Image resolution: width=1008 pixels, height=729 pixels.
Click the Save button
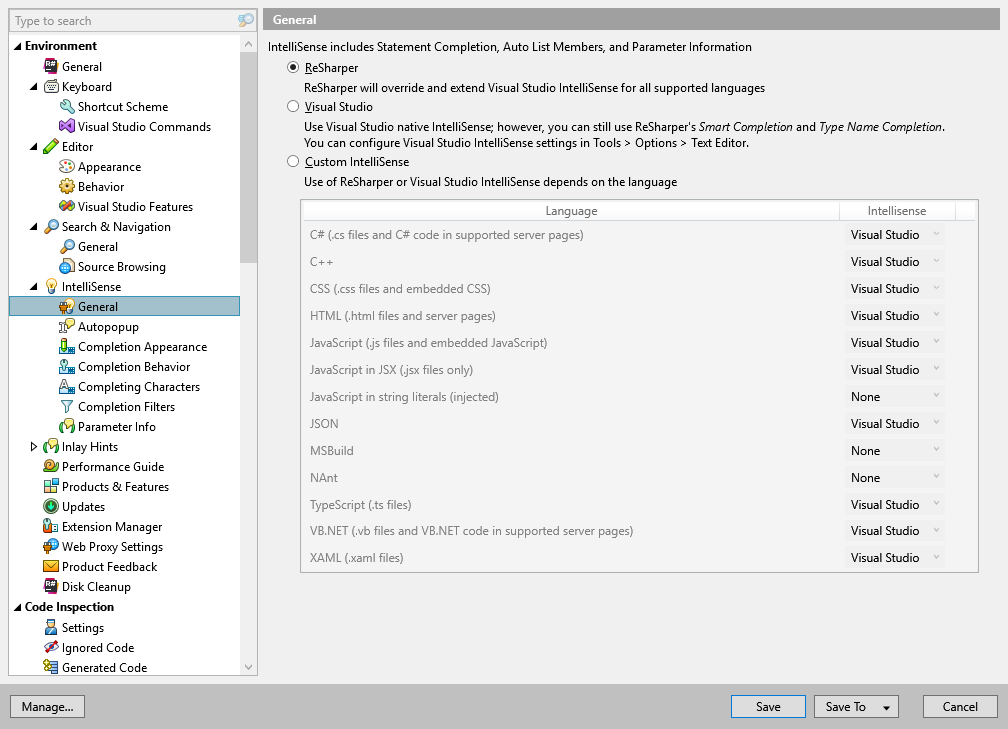[768, 707]
